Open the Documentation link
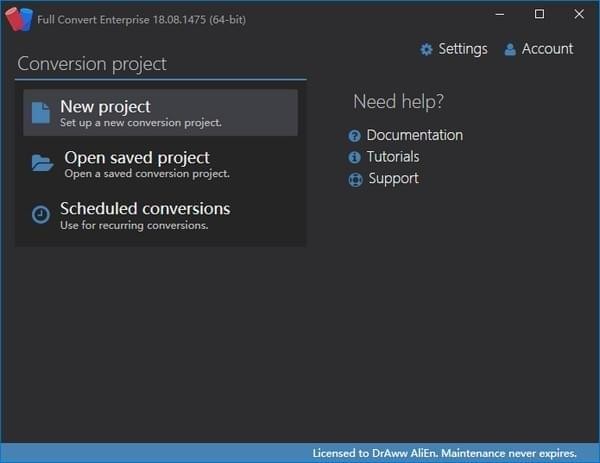This screenshot has width=600, height=463. [x=415, y=135]
